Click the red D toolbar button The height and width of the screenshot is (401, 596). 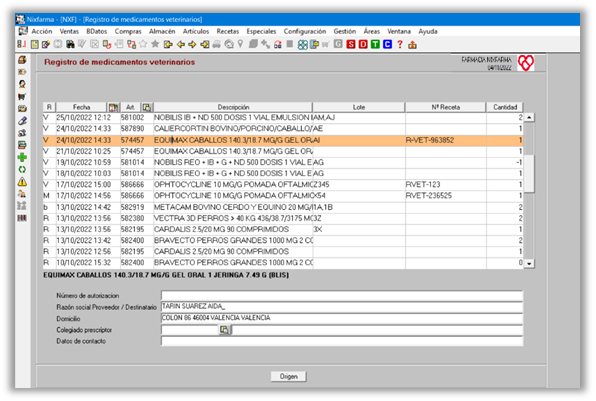363,45
